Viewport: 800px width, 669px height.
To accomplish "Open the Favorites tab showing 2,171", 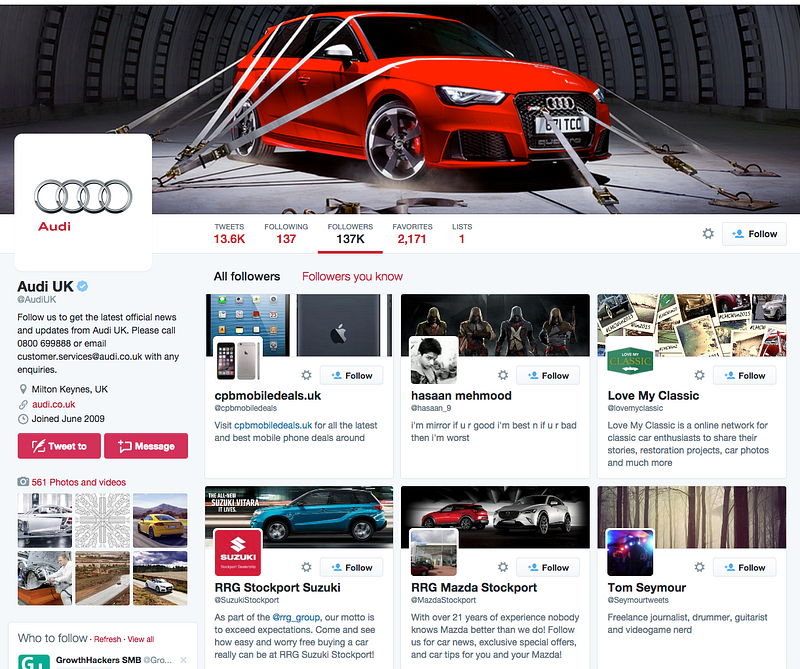I will pos(412,234).
